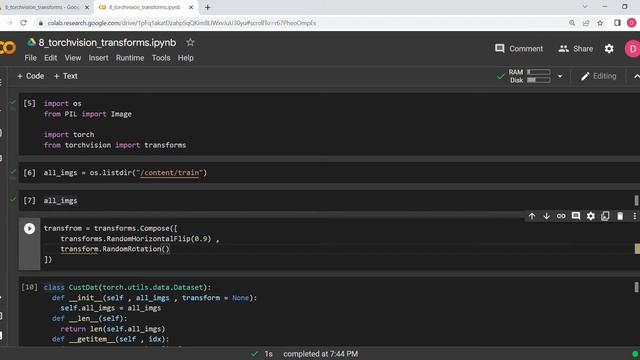Run the transforms.Compose cell
This screenshot has width=640, height=360.
29,228
